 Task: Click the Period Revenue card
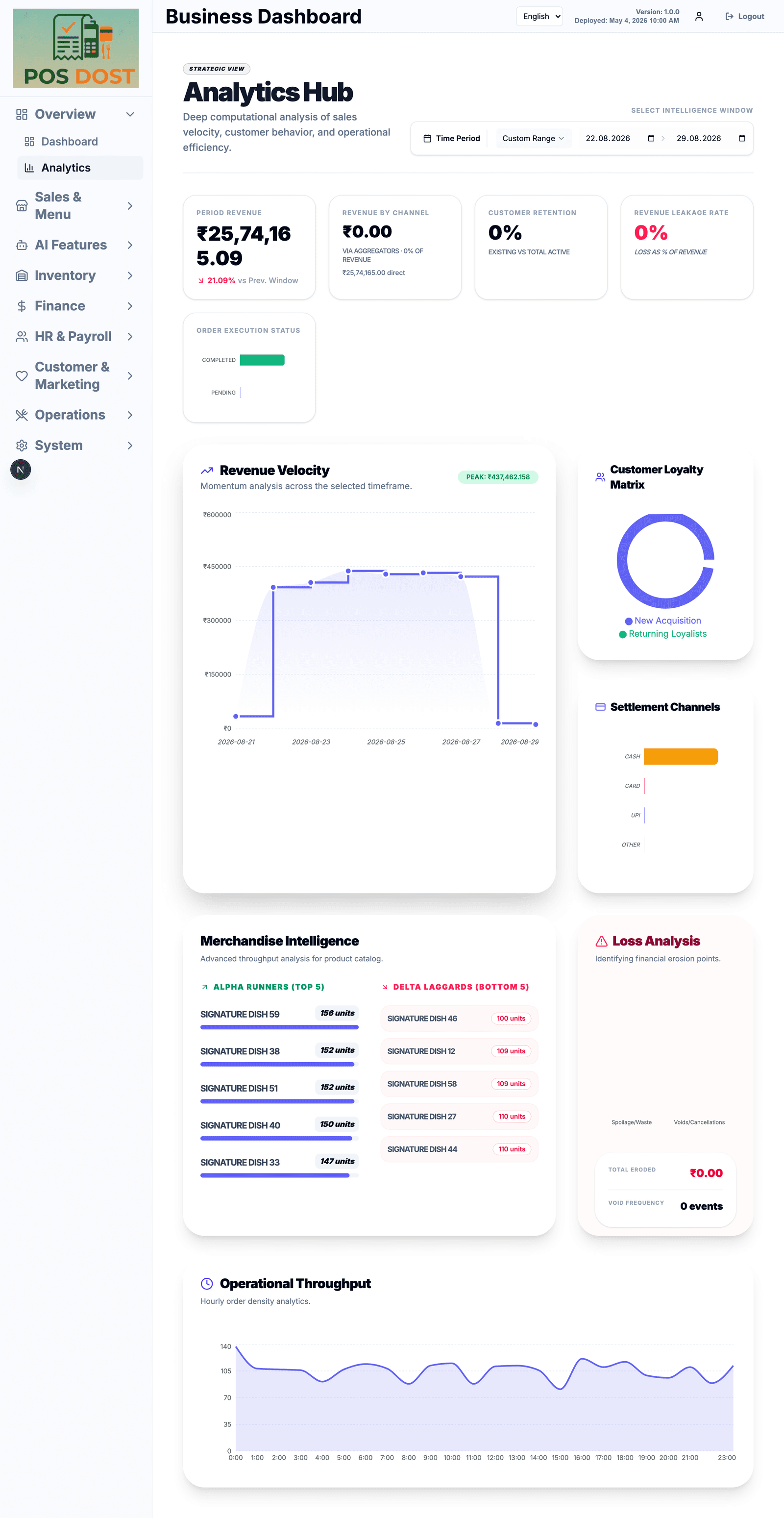[x=249, y=248]
